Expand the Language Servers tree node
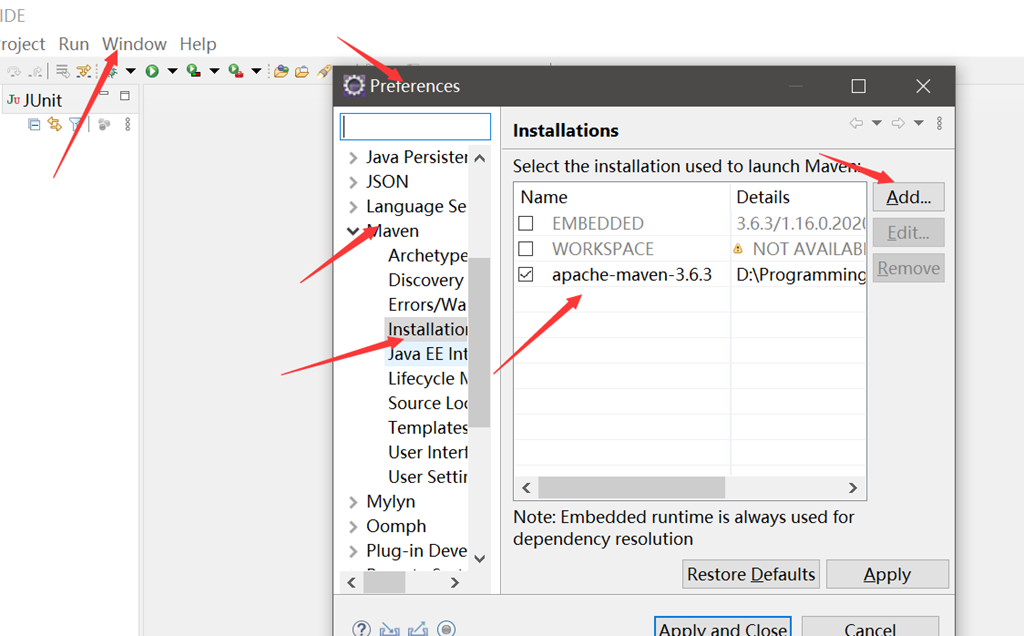This screenshot has height=636, width=1024. (x=353, y=207)
